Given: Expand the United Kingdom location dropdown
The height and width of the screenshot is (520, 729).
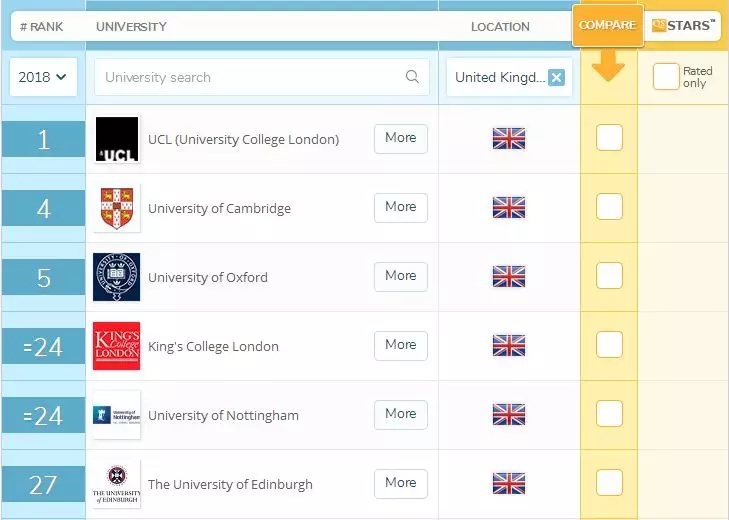Looking at the screenshot, I should point(500,77).
